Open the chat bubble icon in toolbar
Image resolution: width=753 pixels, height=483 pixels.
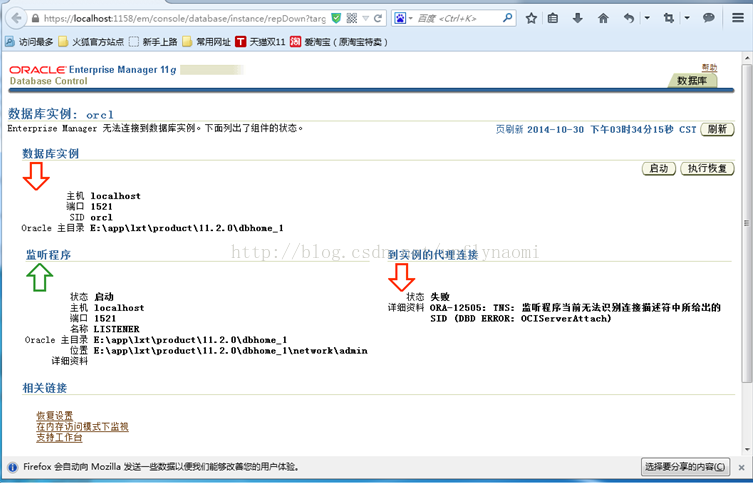point(708,18)
